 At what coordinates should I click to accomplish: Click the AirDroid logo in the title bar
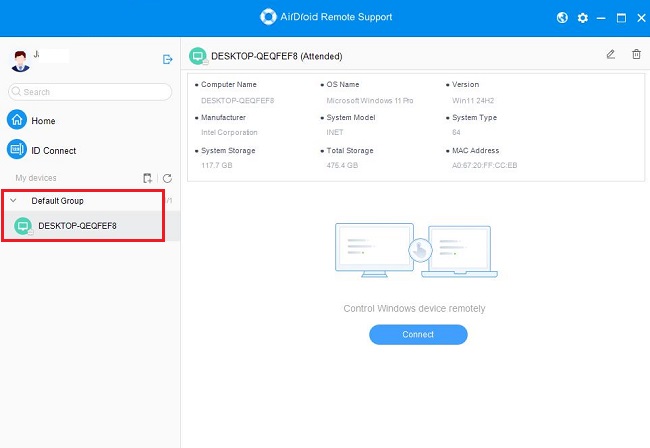(267, 17)
